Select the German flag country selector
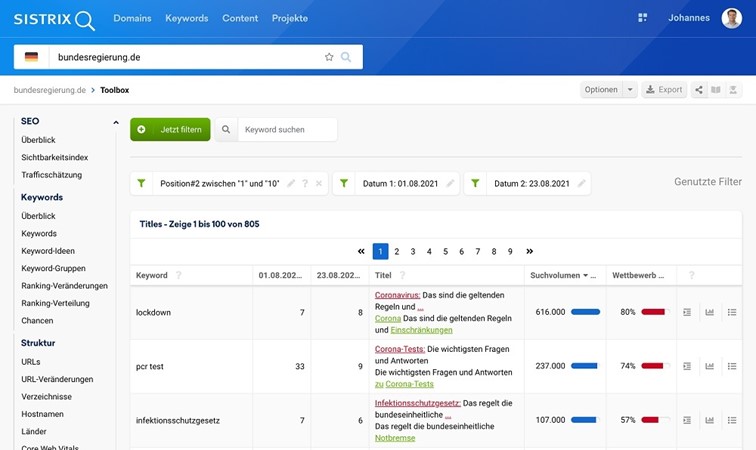Viewport: 756px width, 450px height. (x=31, y=57)
